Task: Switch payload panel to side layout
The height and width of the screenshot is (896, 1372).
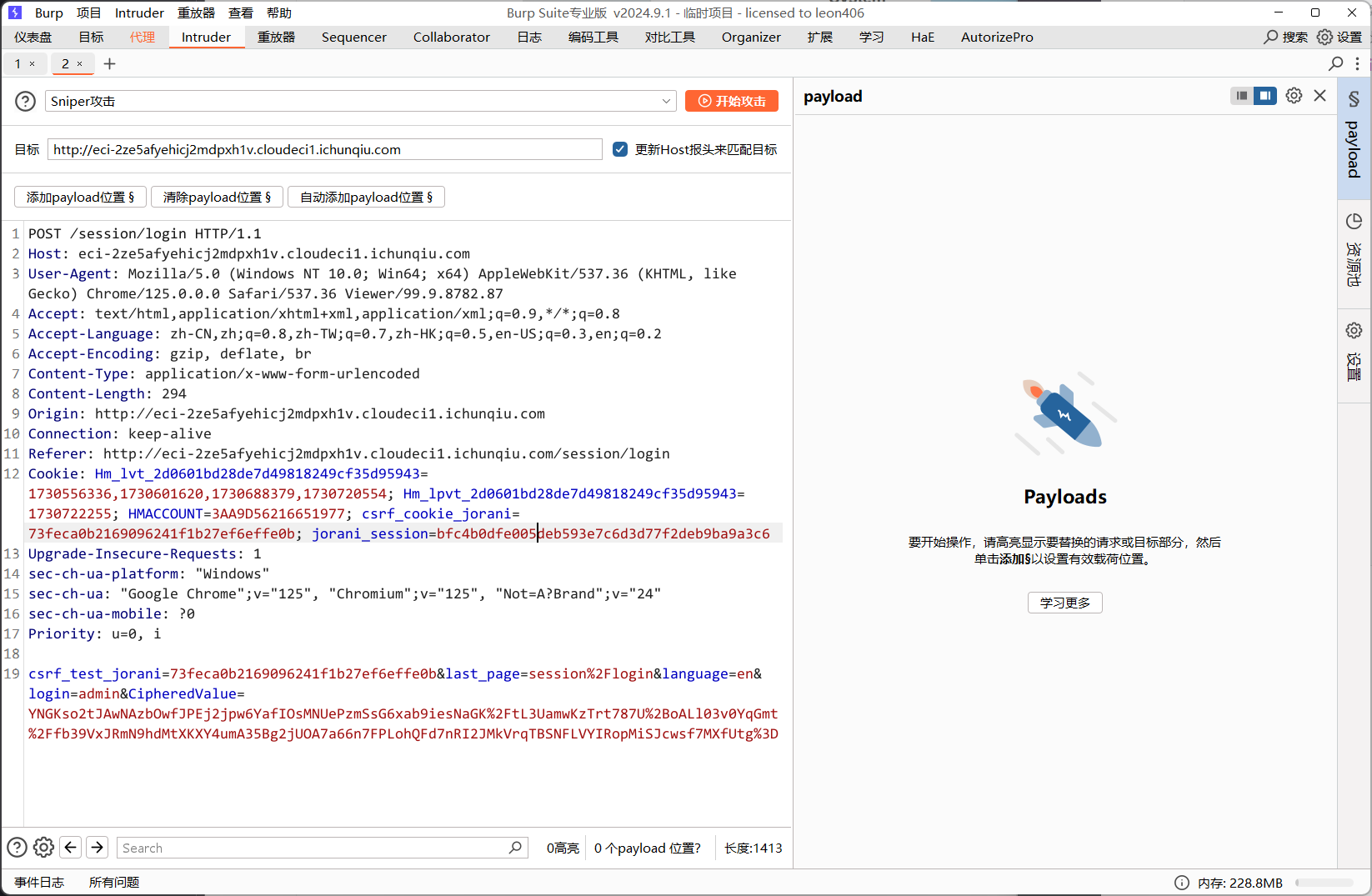Action: coord(1265,96)
